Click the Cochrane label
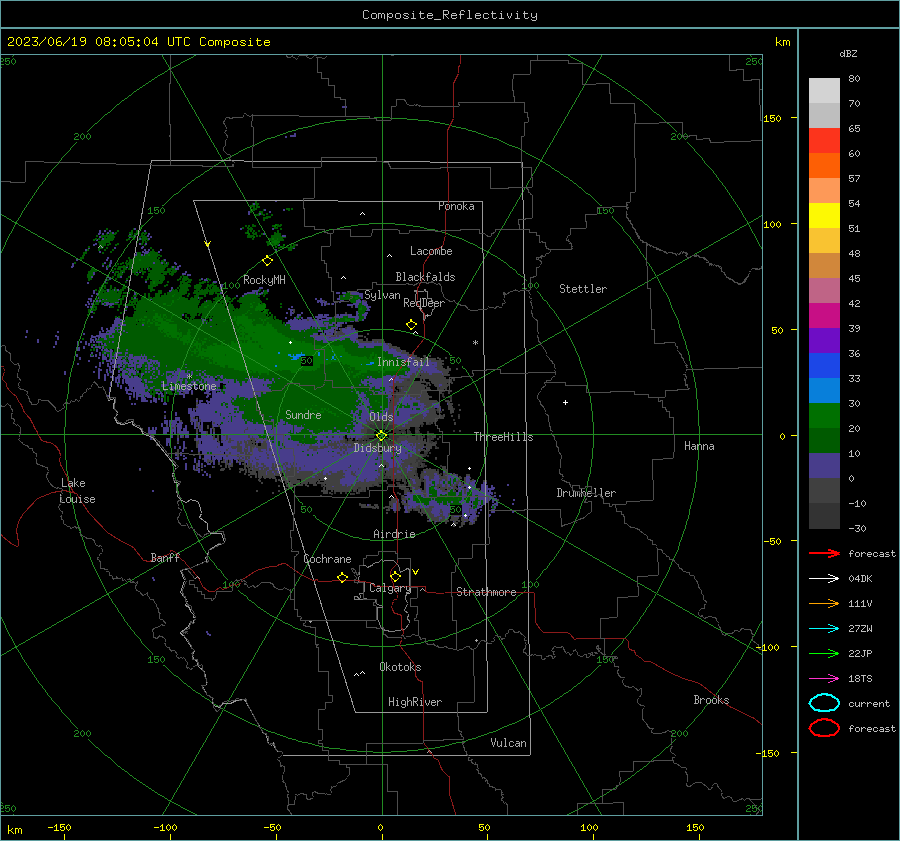900x841 pixels. [327, 559]
